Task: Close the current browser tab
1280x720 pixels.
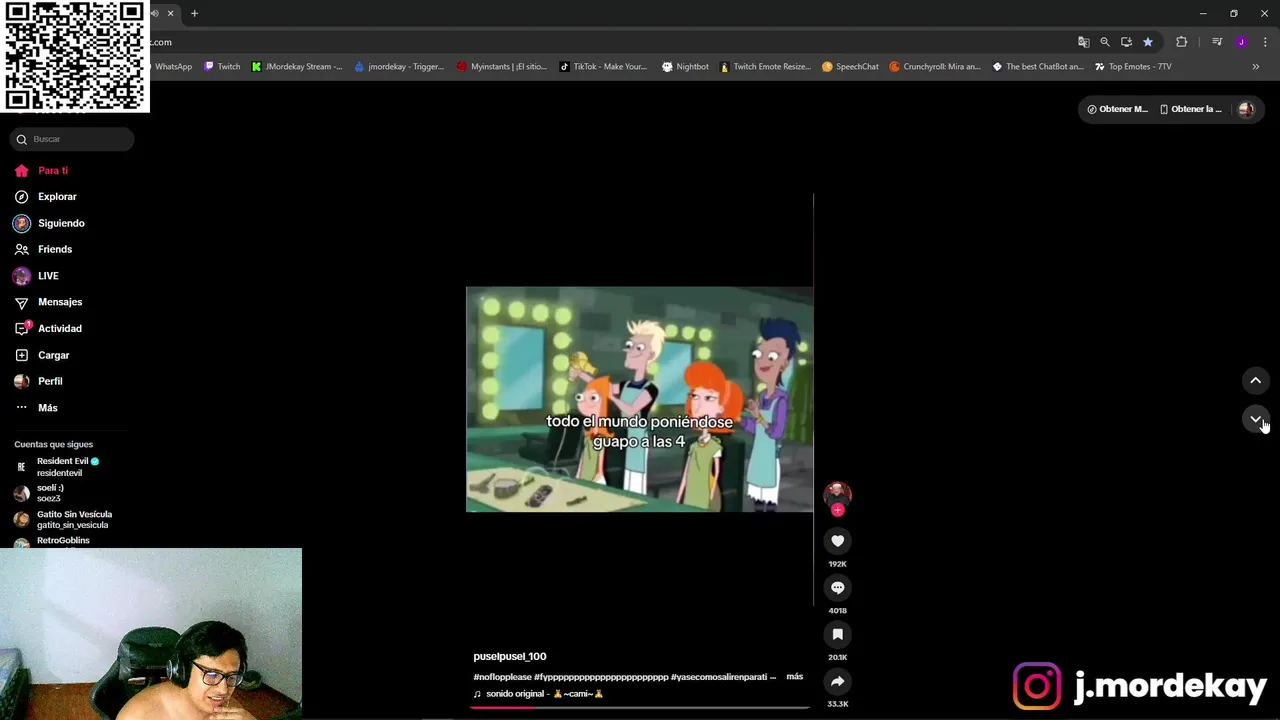Action: [x=170, y=14]
